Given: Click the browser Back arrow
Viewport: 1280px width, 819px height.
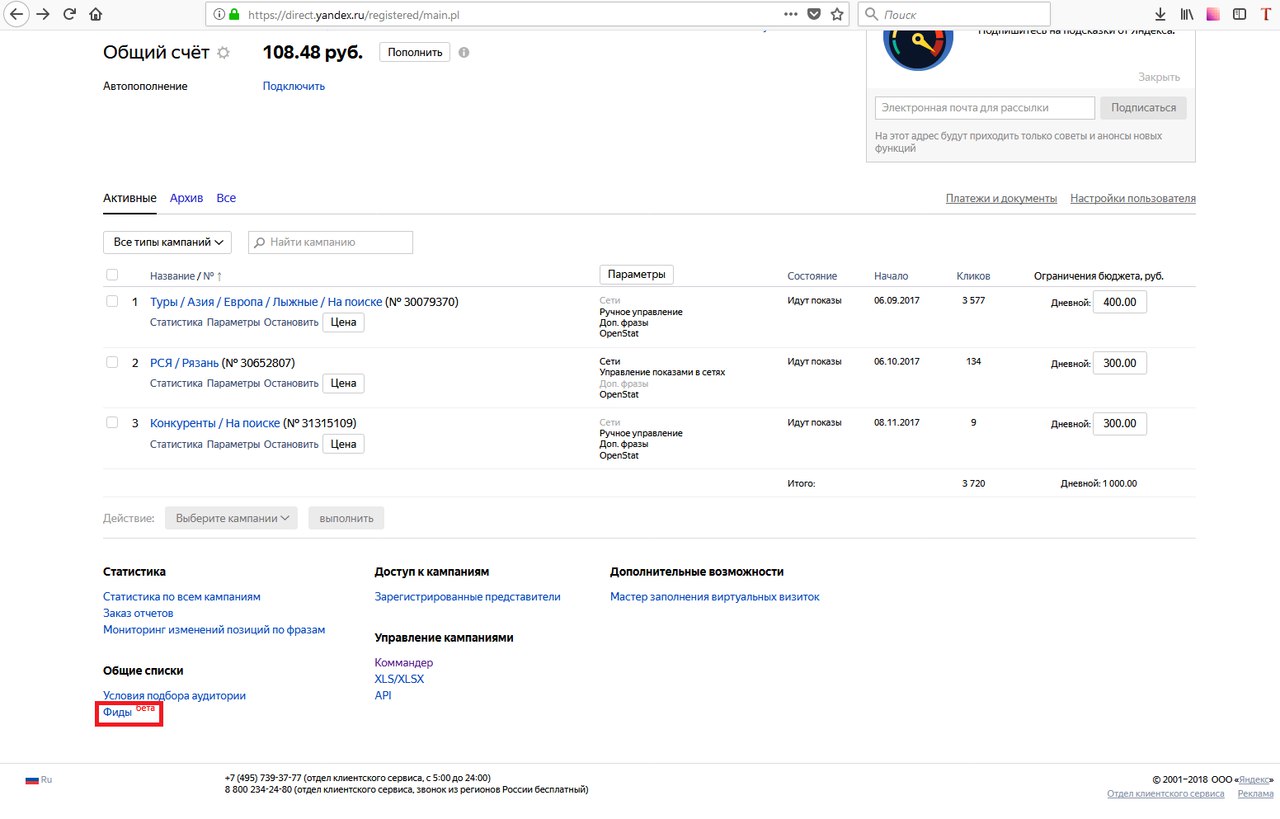Looking at the screenshot, I should point(16,14).
